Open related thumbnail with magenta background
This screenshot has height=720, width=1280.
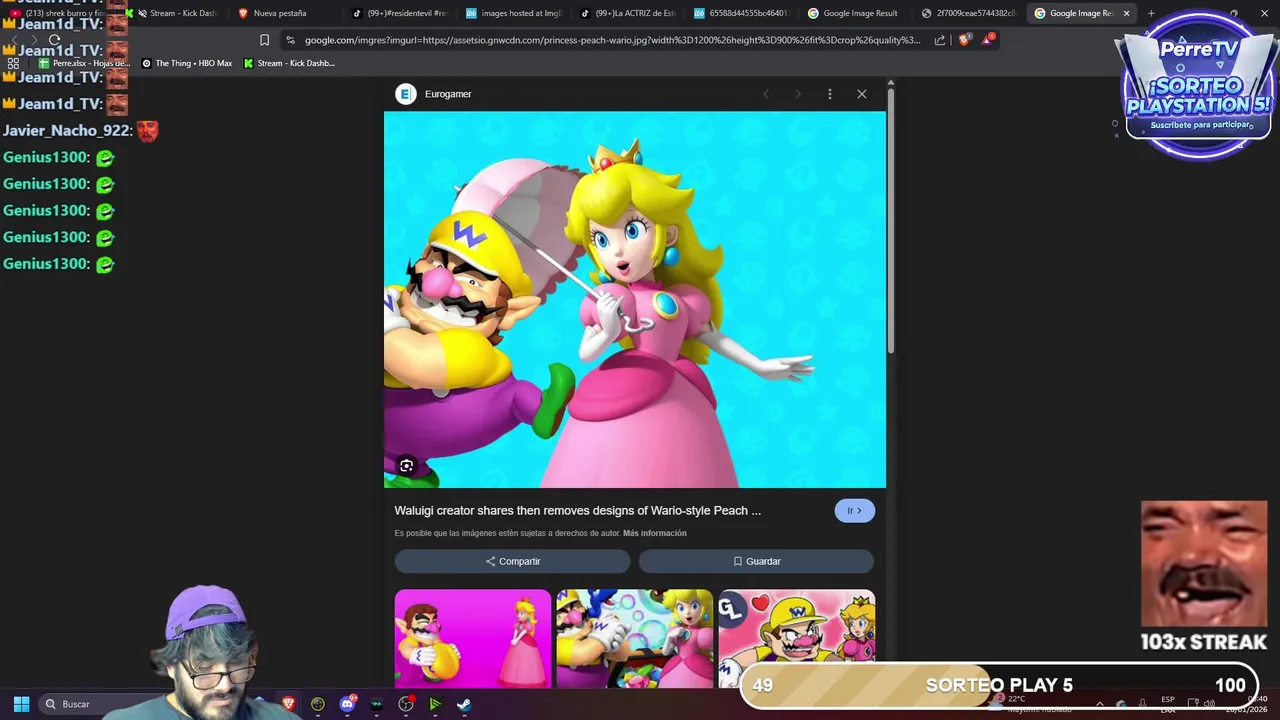(473, 639)
